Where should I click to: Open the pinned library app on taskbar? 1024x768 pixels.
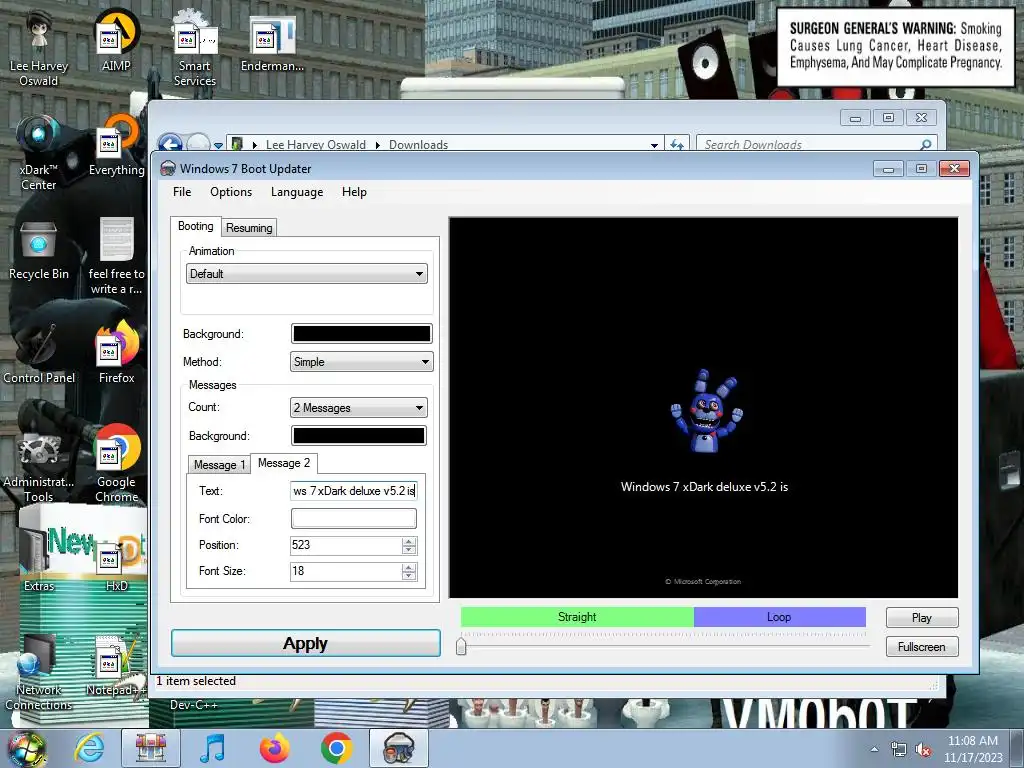pyautogui.click(x=151, y=748)
